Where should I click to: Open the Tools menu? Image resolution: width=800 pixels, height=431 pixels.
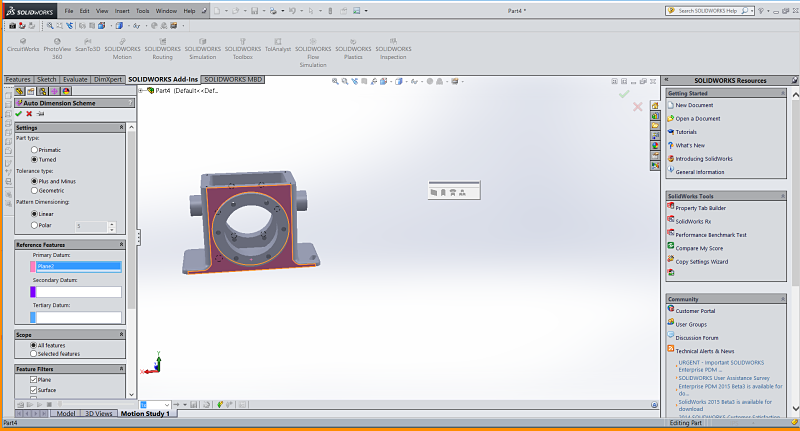[143, 11]
